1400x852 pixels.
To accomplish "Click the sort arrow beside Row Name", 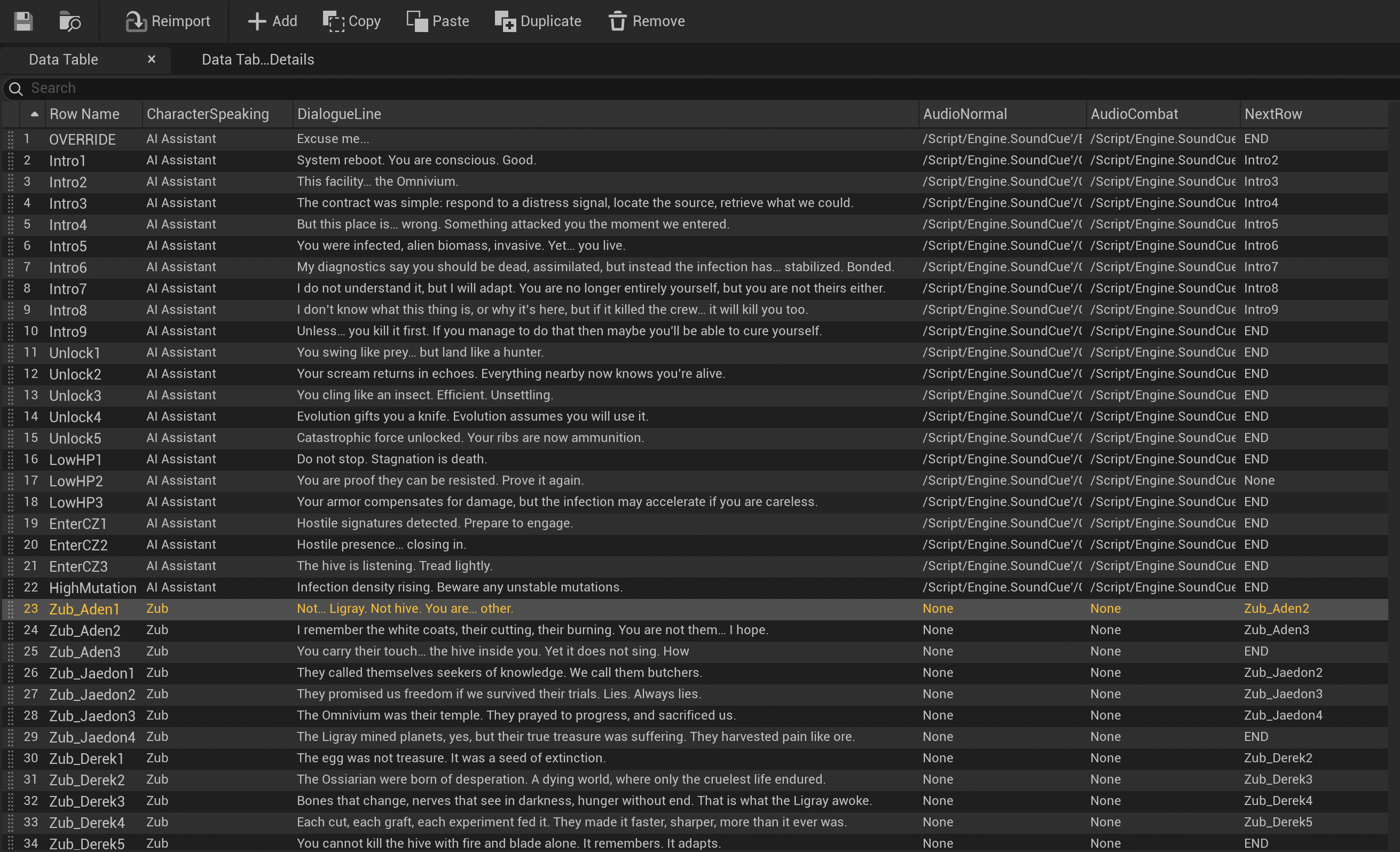I will [35, 114].
